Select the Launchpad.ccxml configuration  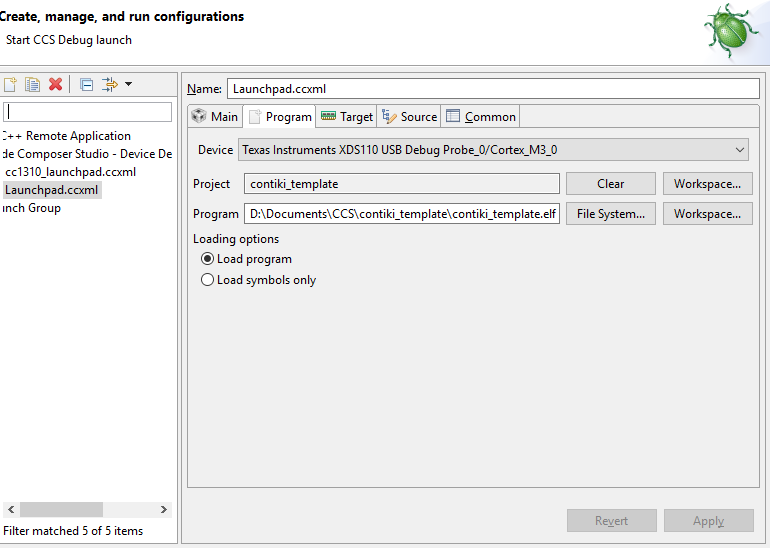pos(52,190)
